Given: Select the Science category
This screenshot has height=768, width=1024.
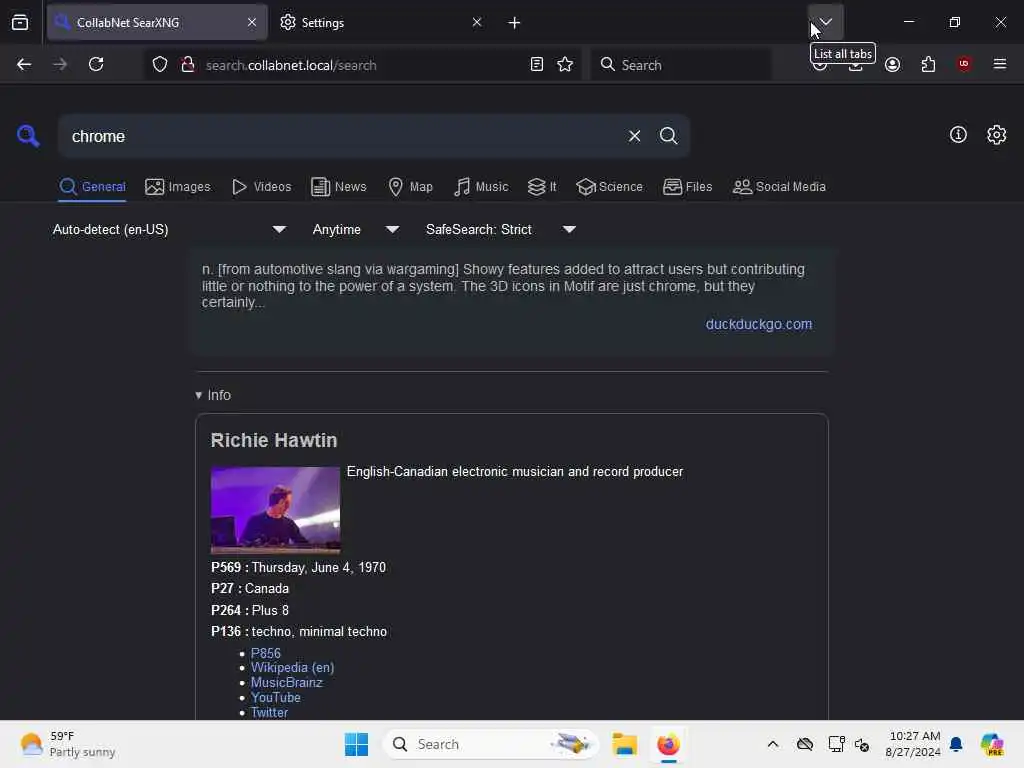Looking at the screenshot, I should tap(610, 187).
